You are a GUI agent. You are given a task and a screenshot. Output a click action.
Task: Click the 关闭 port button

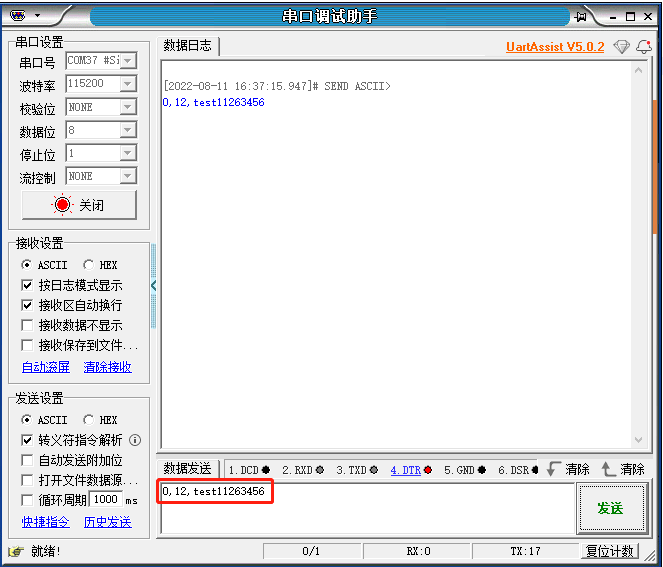click(79, 205)
